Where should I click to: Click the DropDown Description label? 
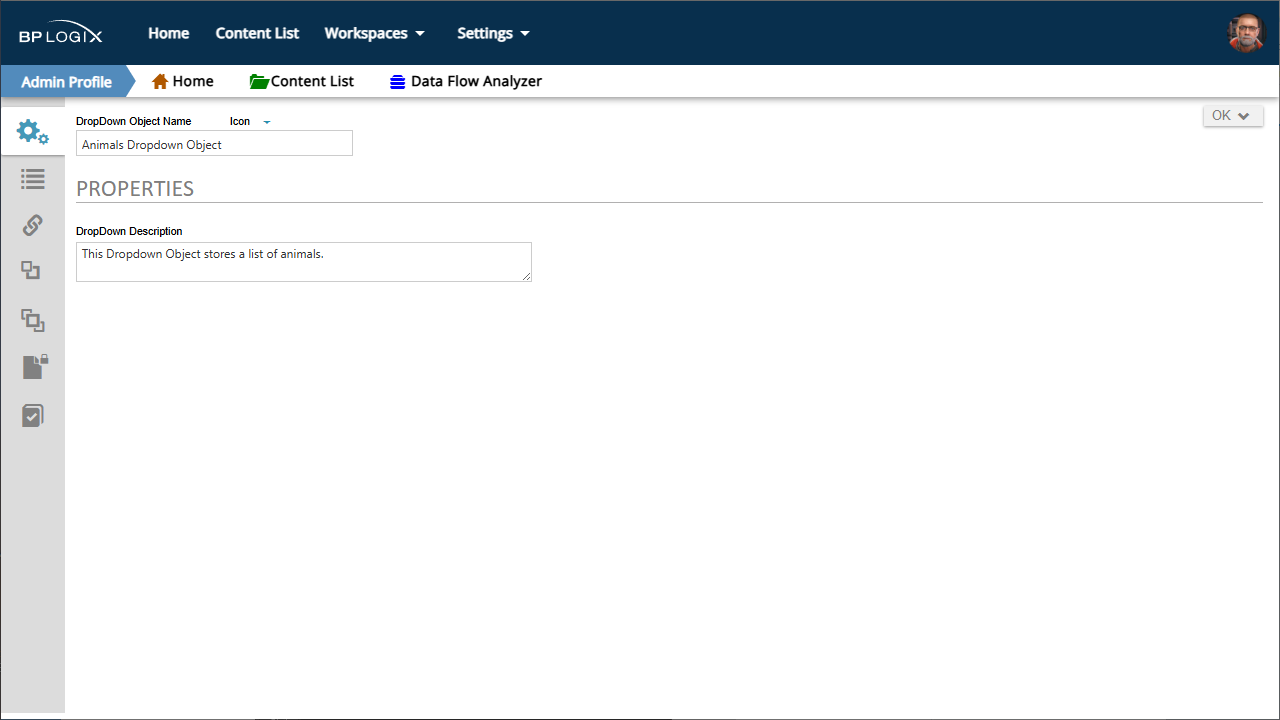coord(129,231)
